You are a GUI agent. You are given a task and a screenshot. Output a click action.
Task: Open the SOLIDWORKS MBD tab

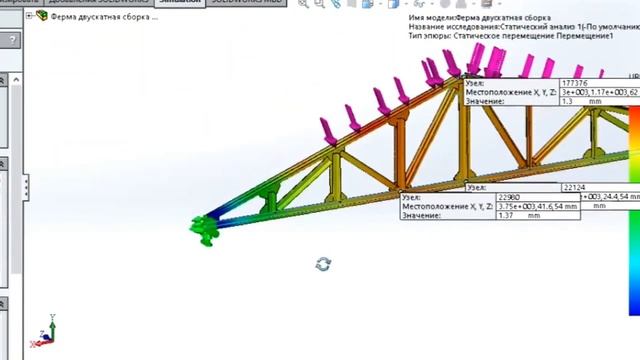247,2
